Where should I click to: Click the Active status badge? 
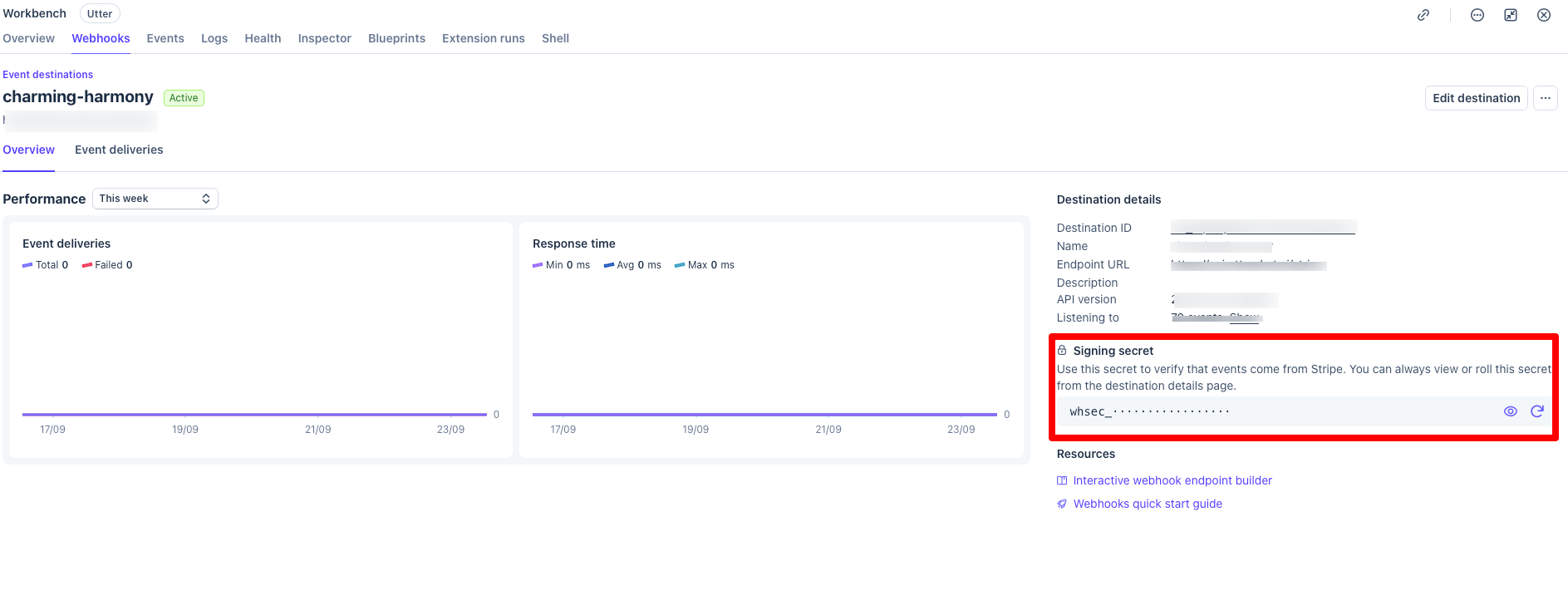184,98
